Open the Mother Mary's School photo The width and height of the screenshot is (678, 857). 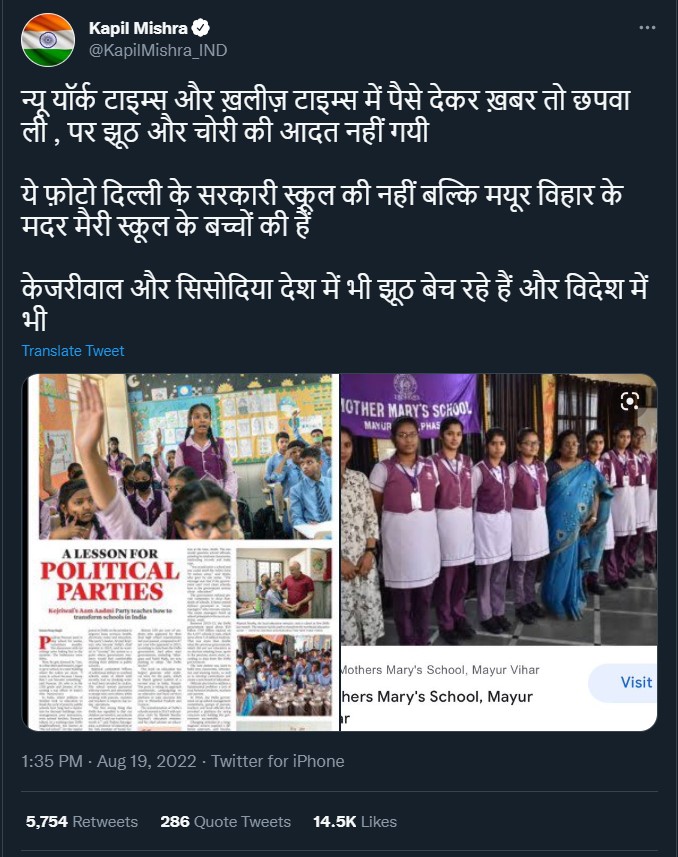pos(499,509)
